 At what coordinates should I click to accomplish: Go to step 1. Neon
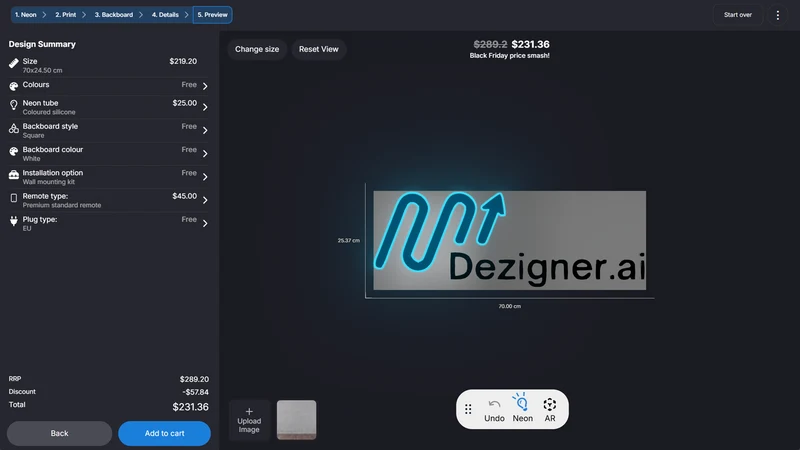coord(26,15)
